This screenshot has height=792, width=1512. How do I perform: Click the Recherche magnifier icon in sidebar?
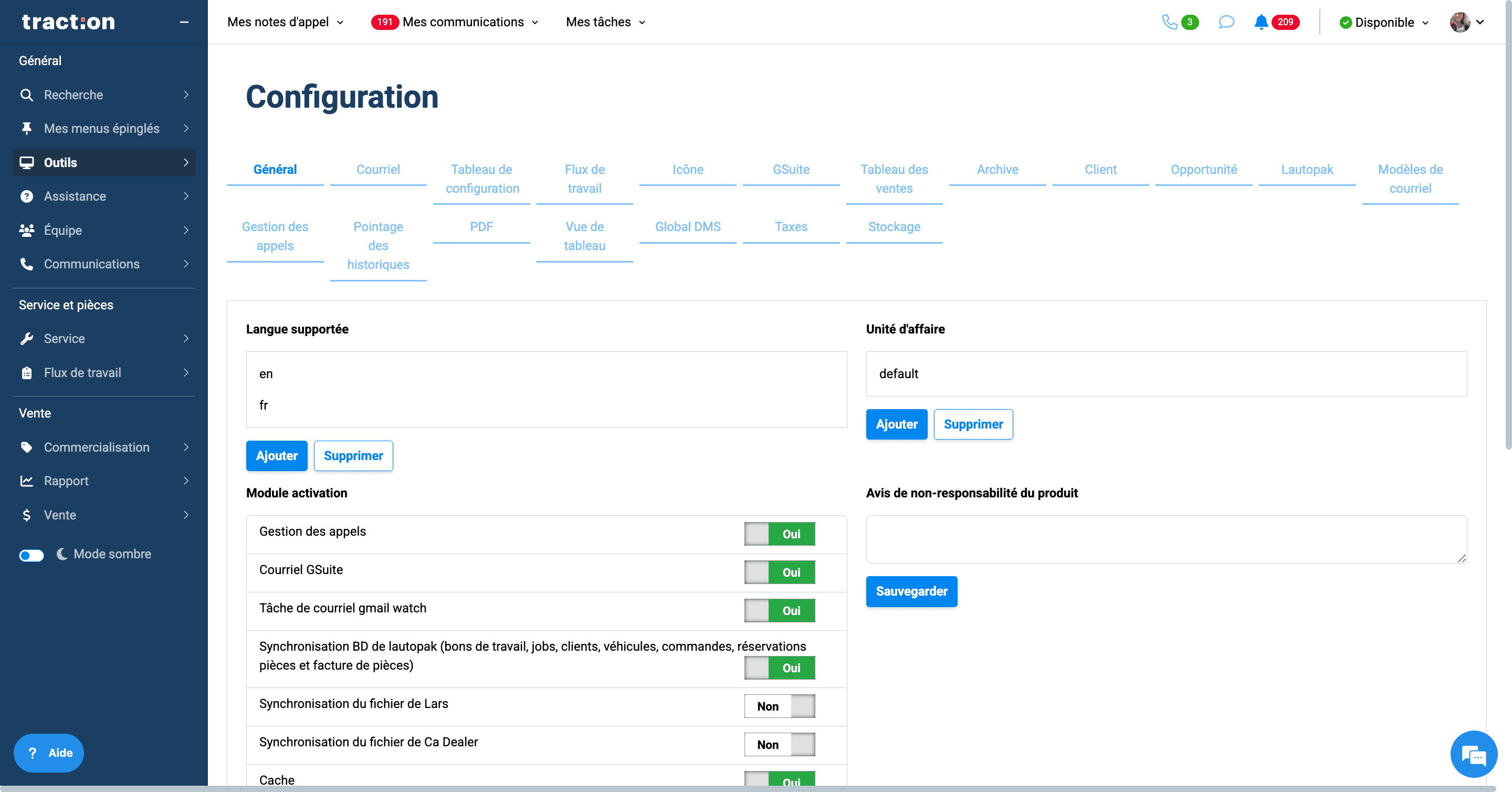26,95
